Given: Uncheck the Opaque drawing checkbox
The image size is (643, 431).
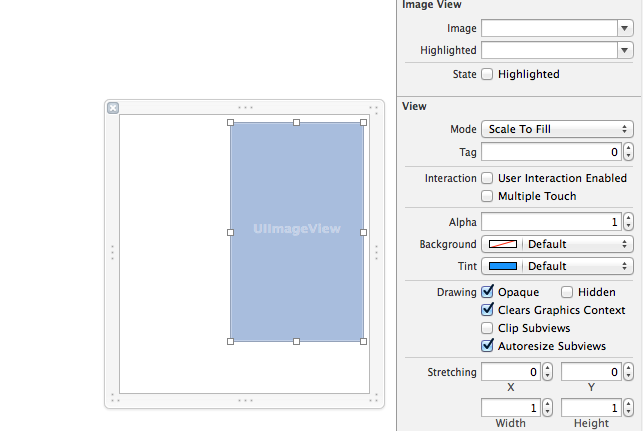Looking at the screenshot, I should coord(487,292).
